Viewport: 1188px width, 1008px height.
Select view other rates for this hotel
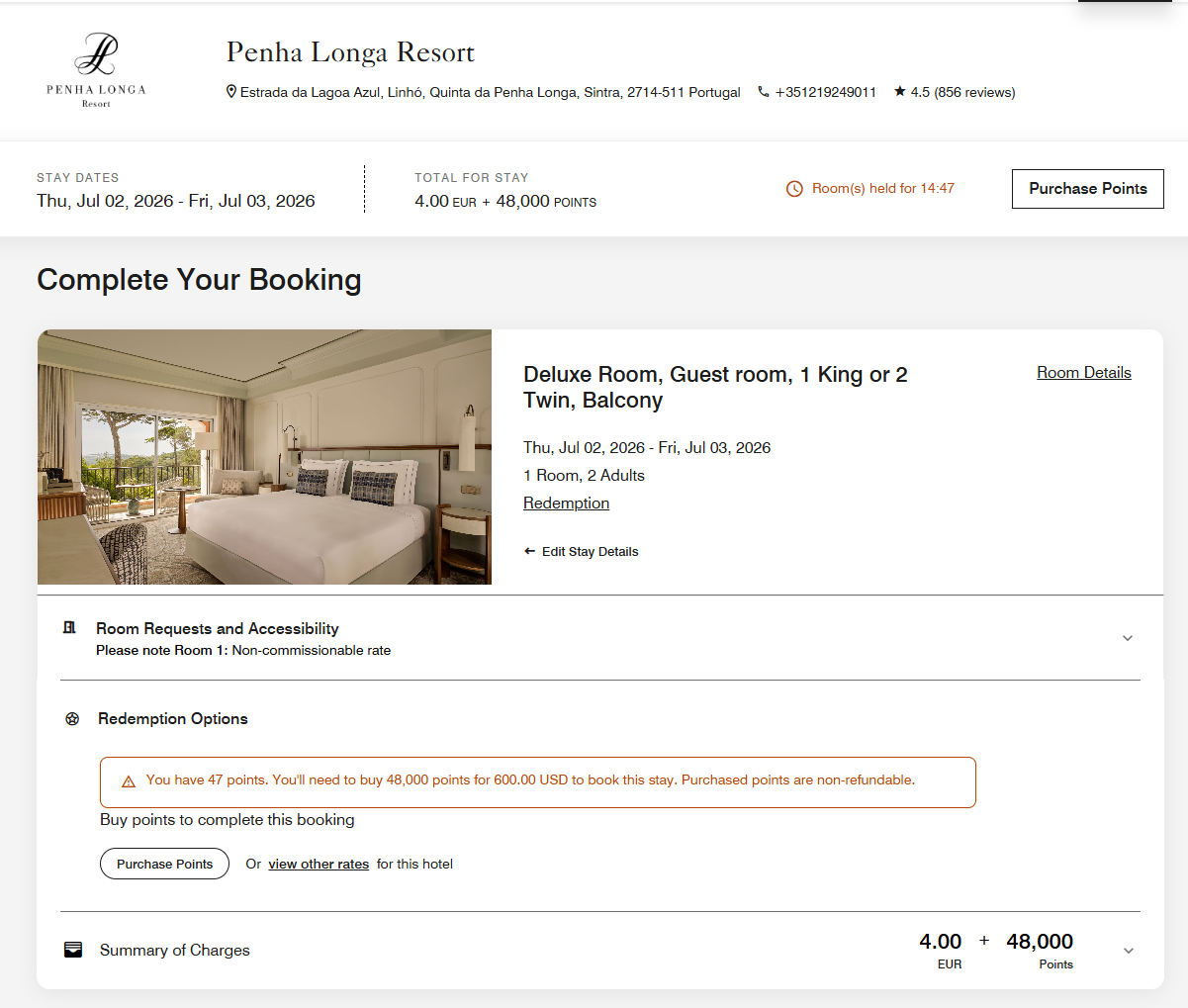(x=318, y=864)
